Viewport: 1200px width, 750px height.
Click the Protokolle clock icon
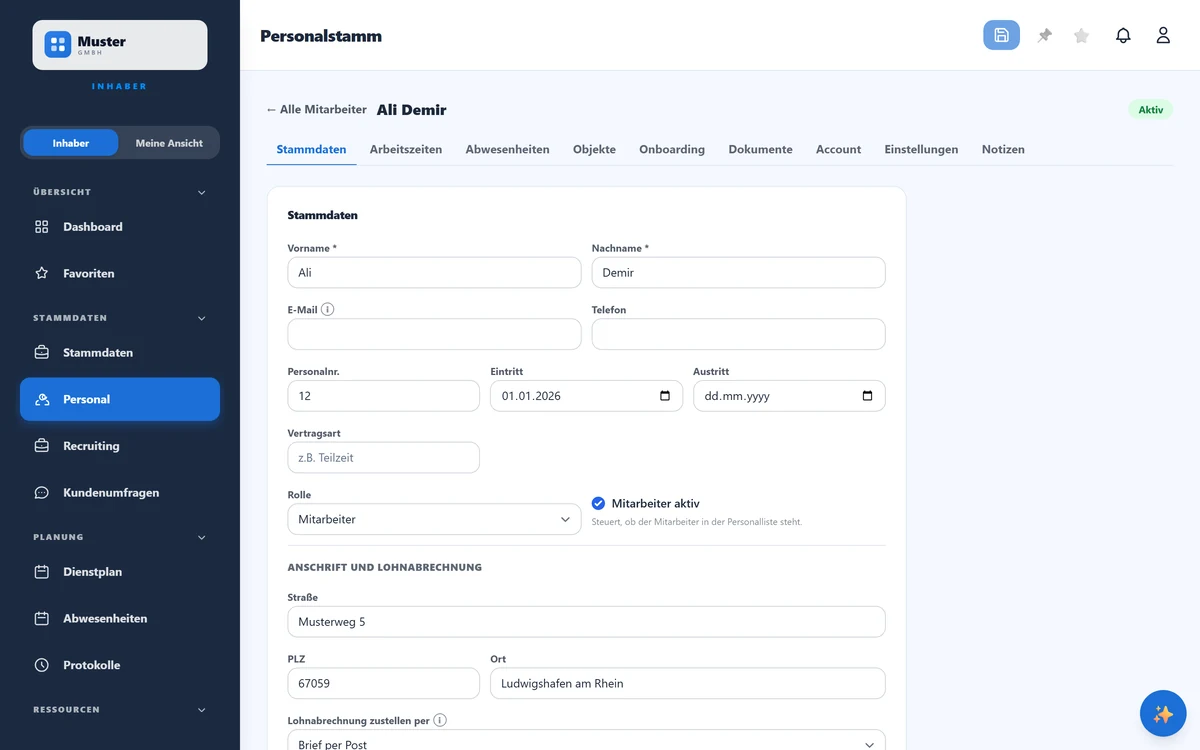pos(42,665)
